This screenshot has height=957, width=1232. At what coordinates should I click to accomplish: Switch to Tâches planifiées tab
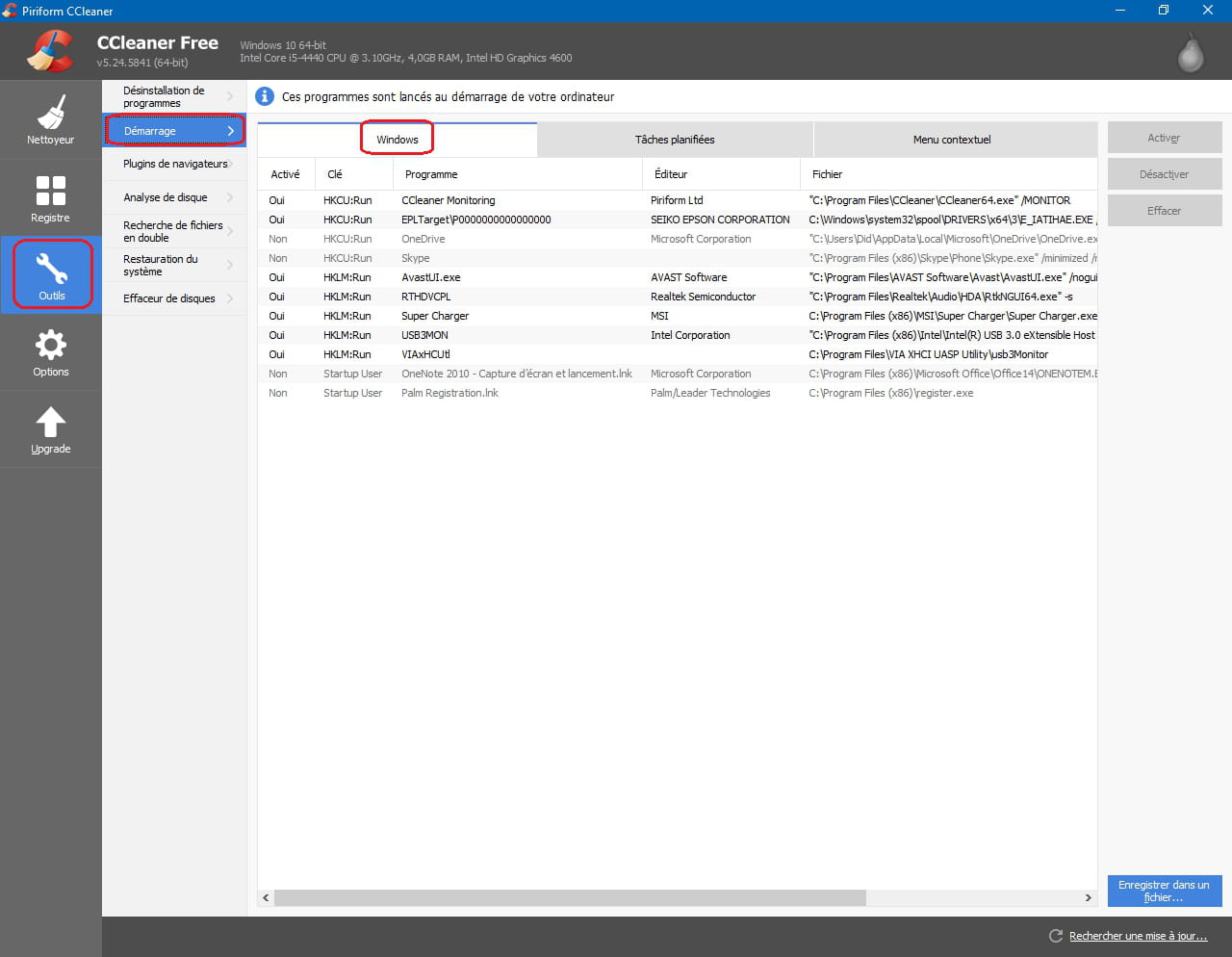click(675, 140)
